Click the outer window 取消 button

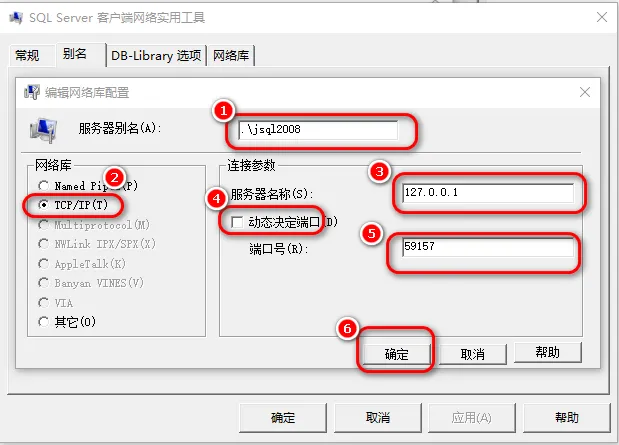(378, 418)
